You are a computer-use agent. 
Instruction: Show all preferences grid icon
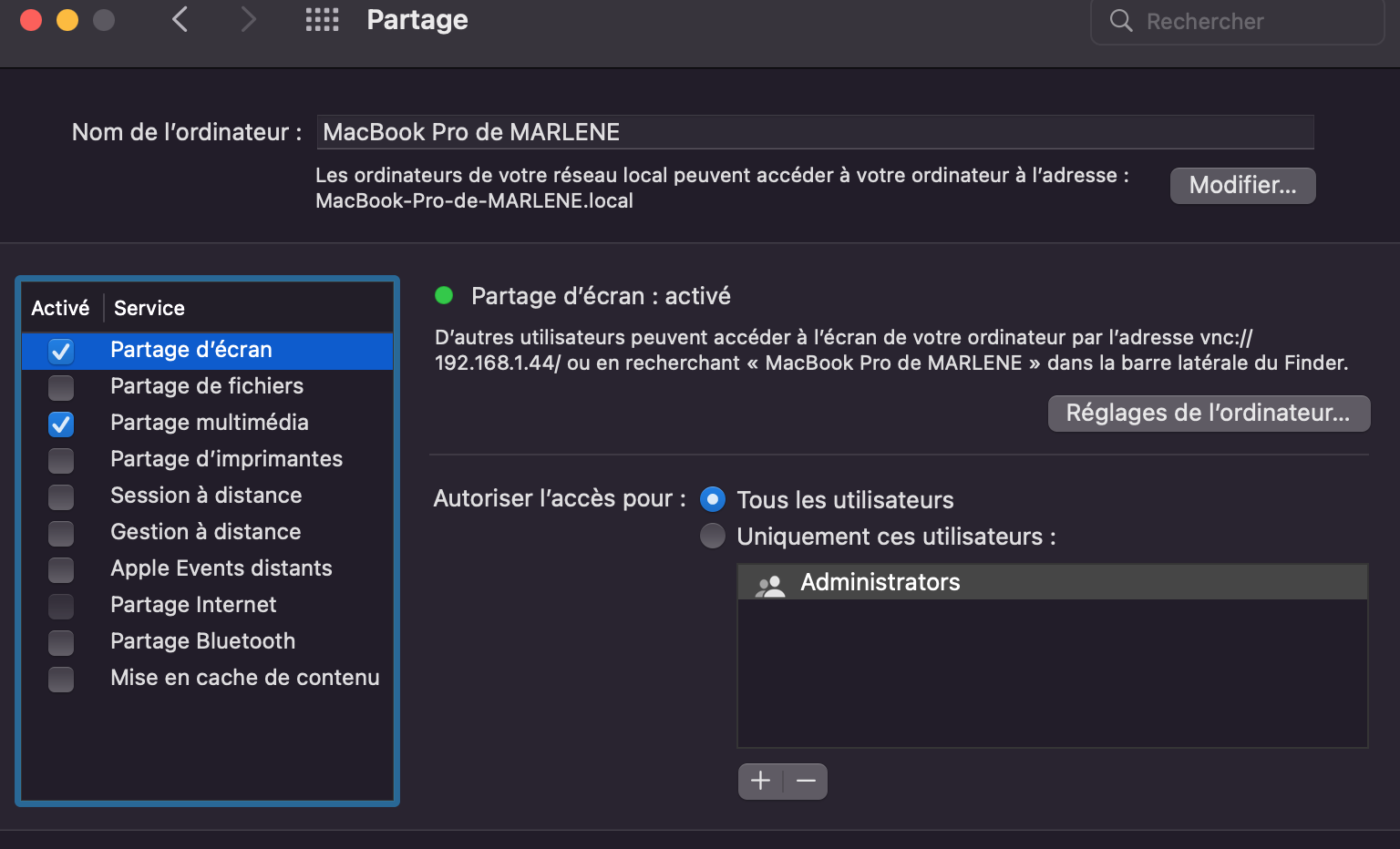click(322, 20)
